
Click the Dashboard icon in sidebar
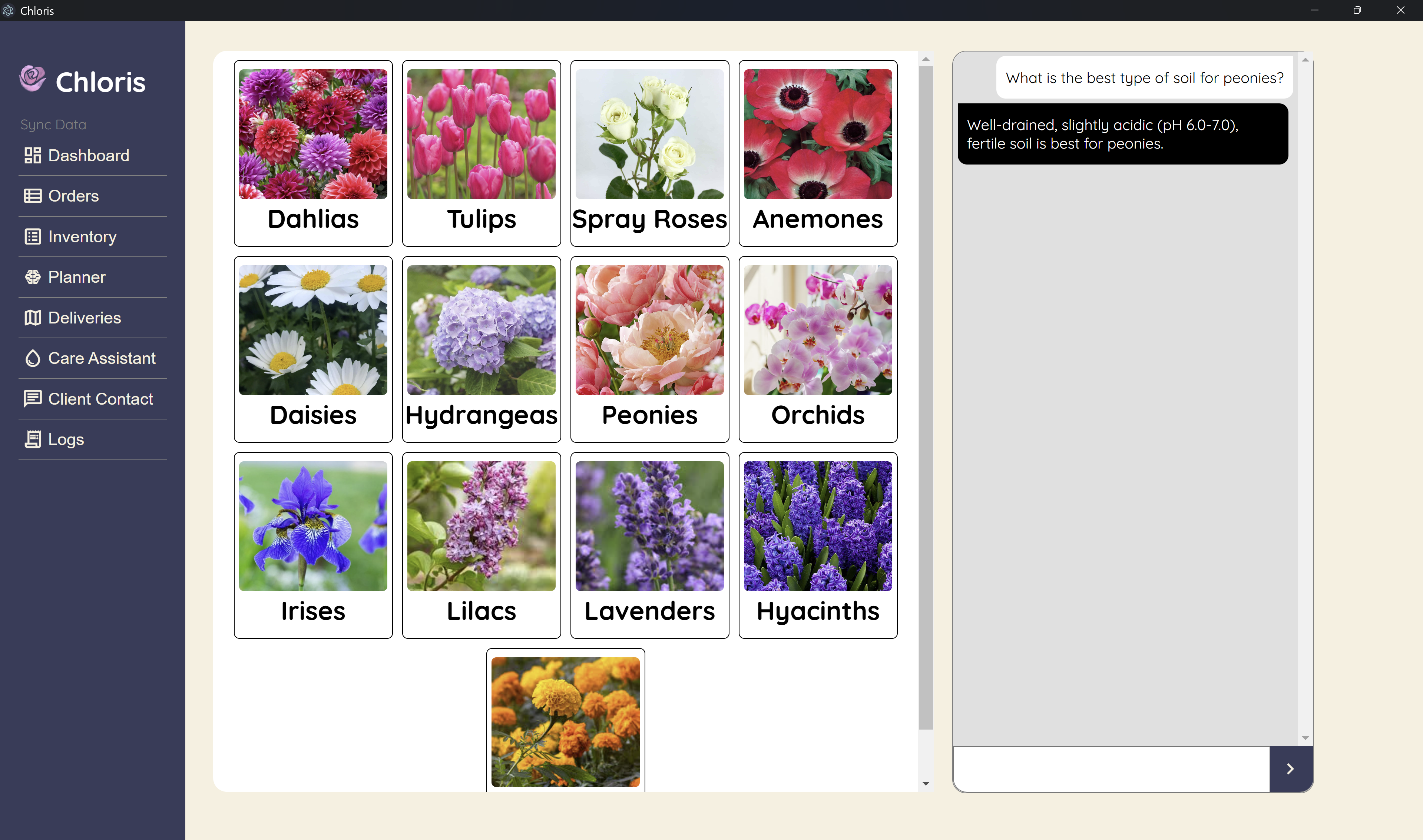pos(32,155)
